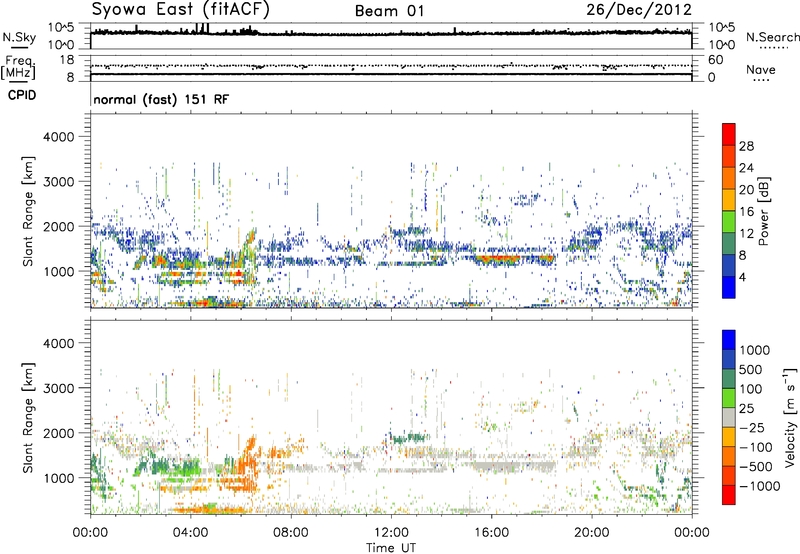Click the power colorbar value "12"
This screenshot has width=800, height=554.
tap(746, 234)
